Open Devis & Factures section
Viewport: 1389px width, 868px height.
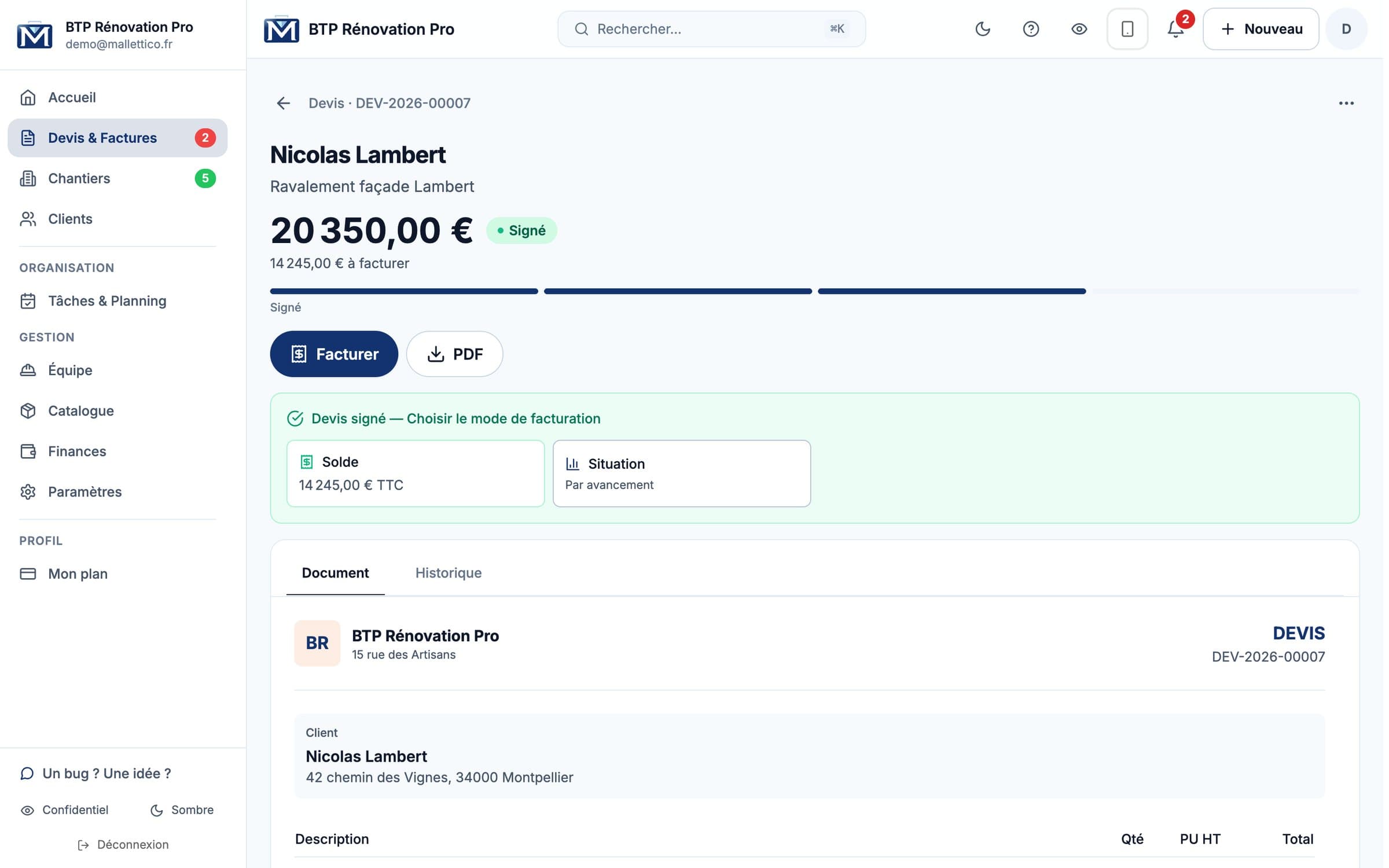pos(117,138)
